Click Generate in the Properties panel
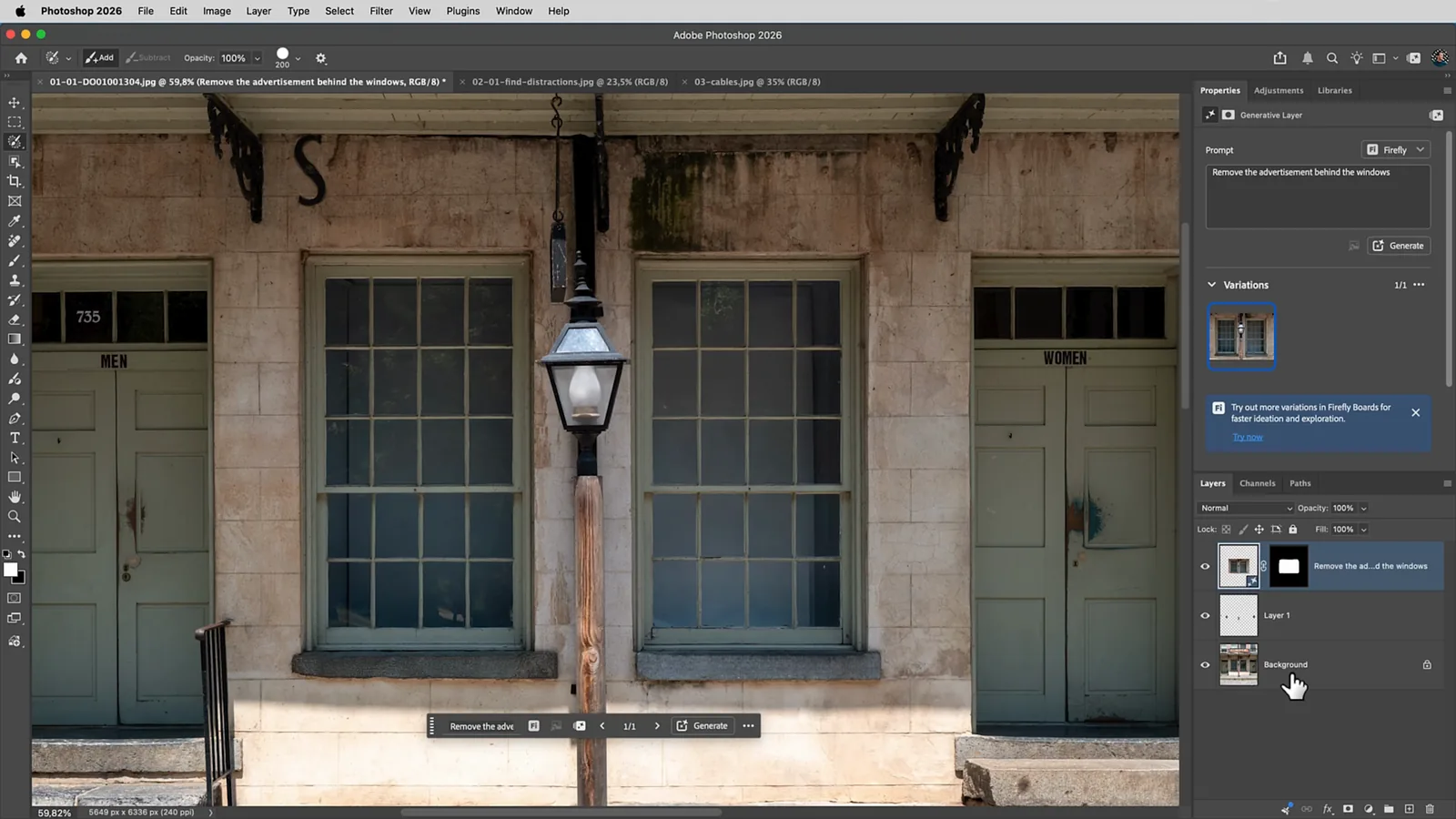 (x=1399, y=246)
